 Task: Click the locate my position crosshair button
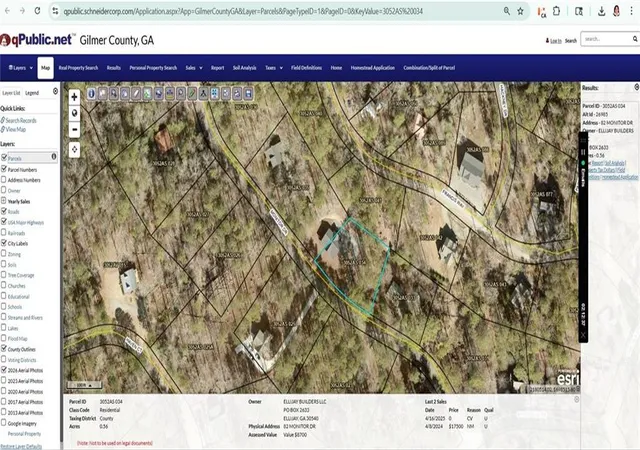tap(74, 149)
